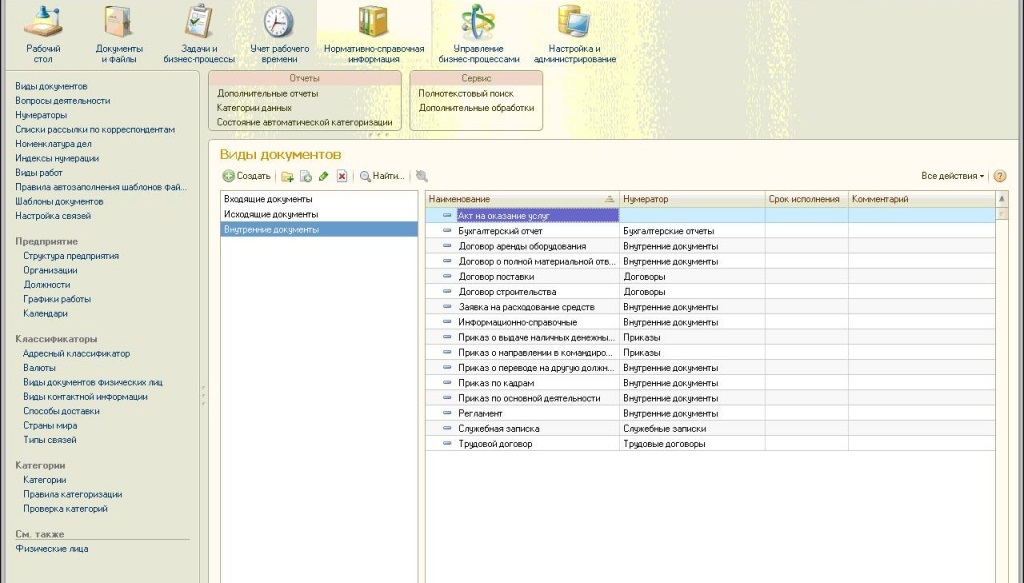Select Исходящие документы in the tree

pyautogui.click(x=270, y=214)
